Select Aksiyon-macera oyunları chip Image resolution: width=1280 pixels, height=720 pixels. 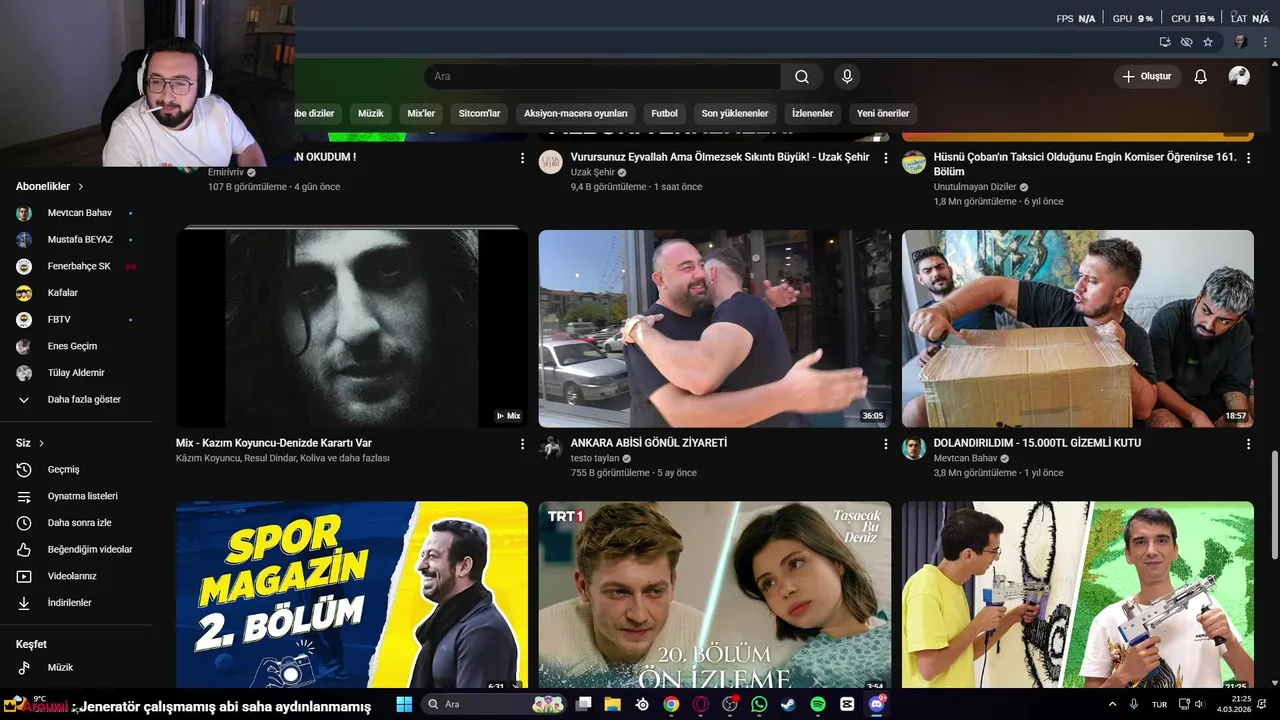(576, 113)
